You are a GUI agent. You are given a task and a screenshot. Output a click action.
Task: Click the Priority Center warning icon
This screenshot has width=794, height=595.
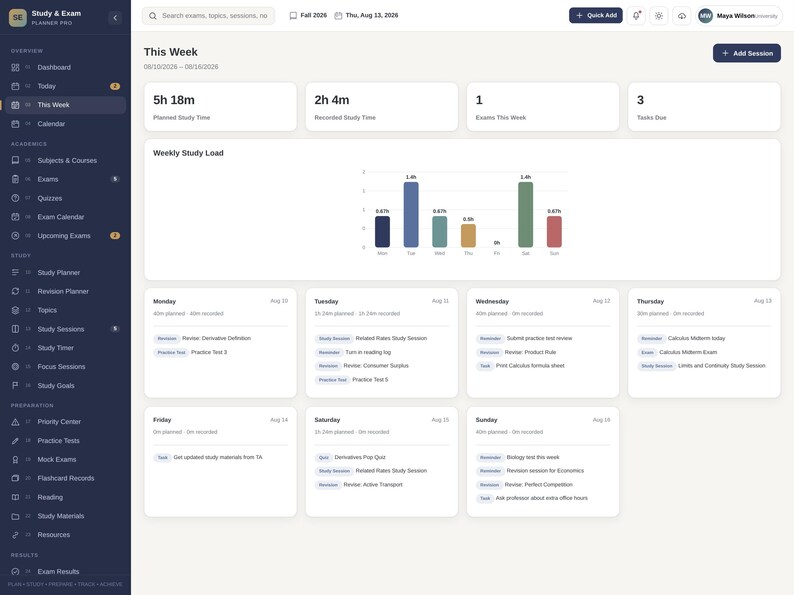tap(15, 422)
